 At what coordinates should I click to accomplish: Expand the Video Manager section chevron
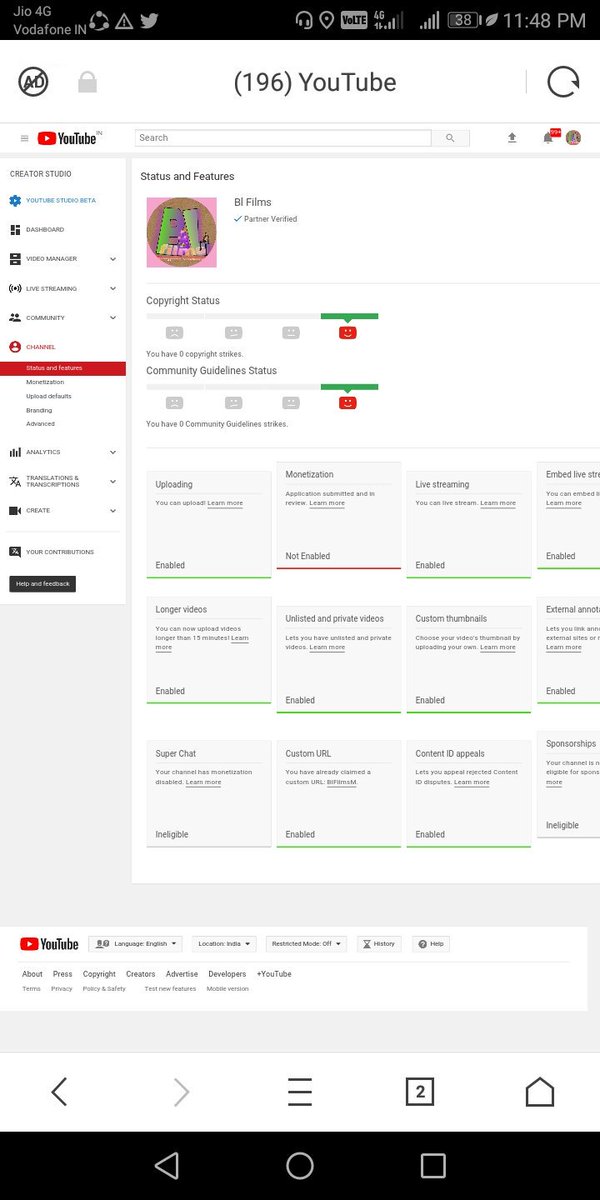(x=113, y=259)
